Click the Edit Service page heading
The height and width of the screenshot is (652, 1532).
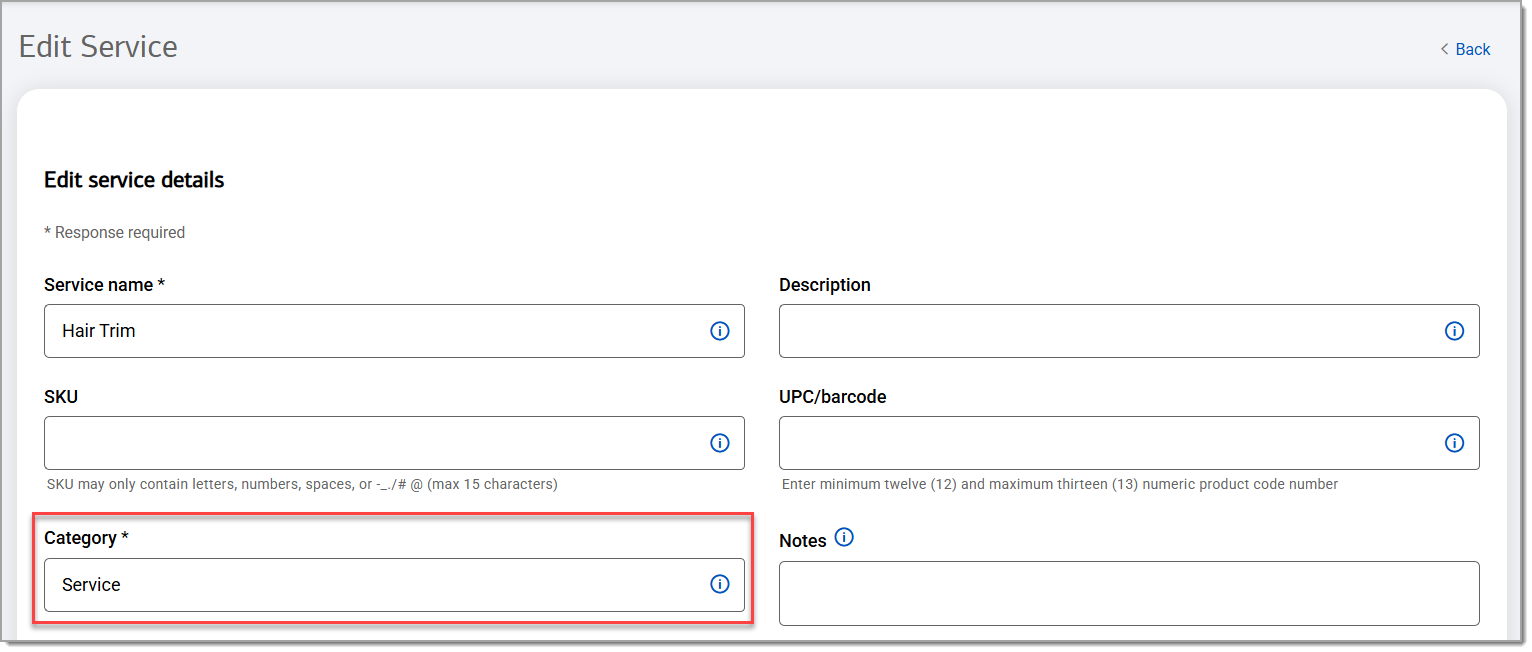pyautogui.click(x=98, y=47)
